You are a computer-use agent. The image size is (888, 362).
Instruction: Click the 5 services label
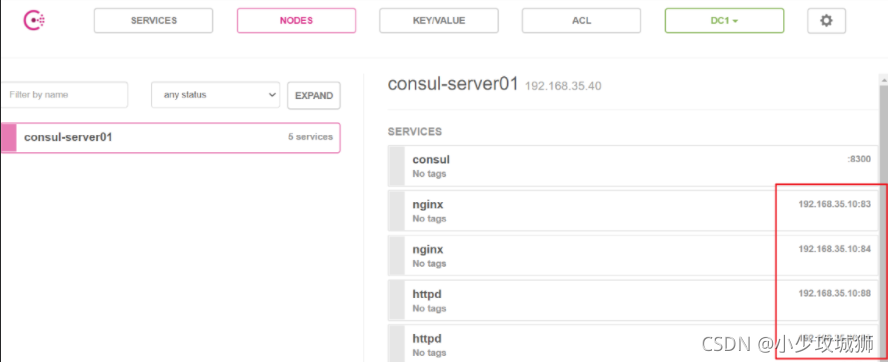310,137
